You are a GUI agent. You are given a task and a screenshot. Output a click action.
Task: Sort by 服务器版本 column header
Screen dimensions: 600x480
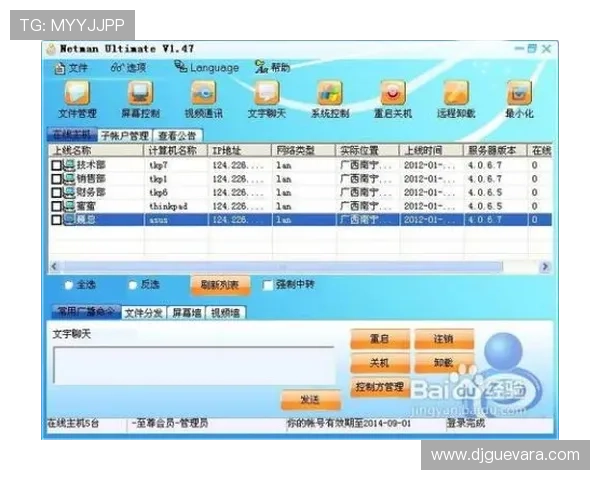496,150
